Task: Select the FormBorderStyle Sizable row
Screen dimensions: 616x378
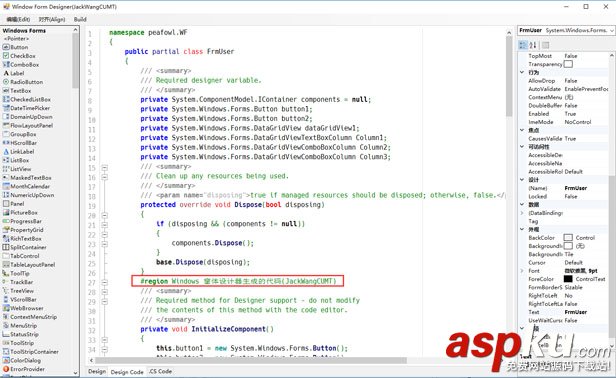Action: tap(564, 287)
